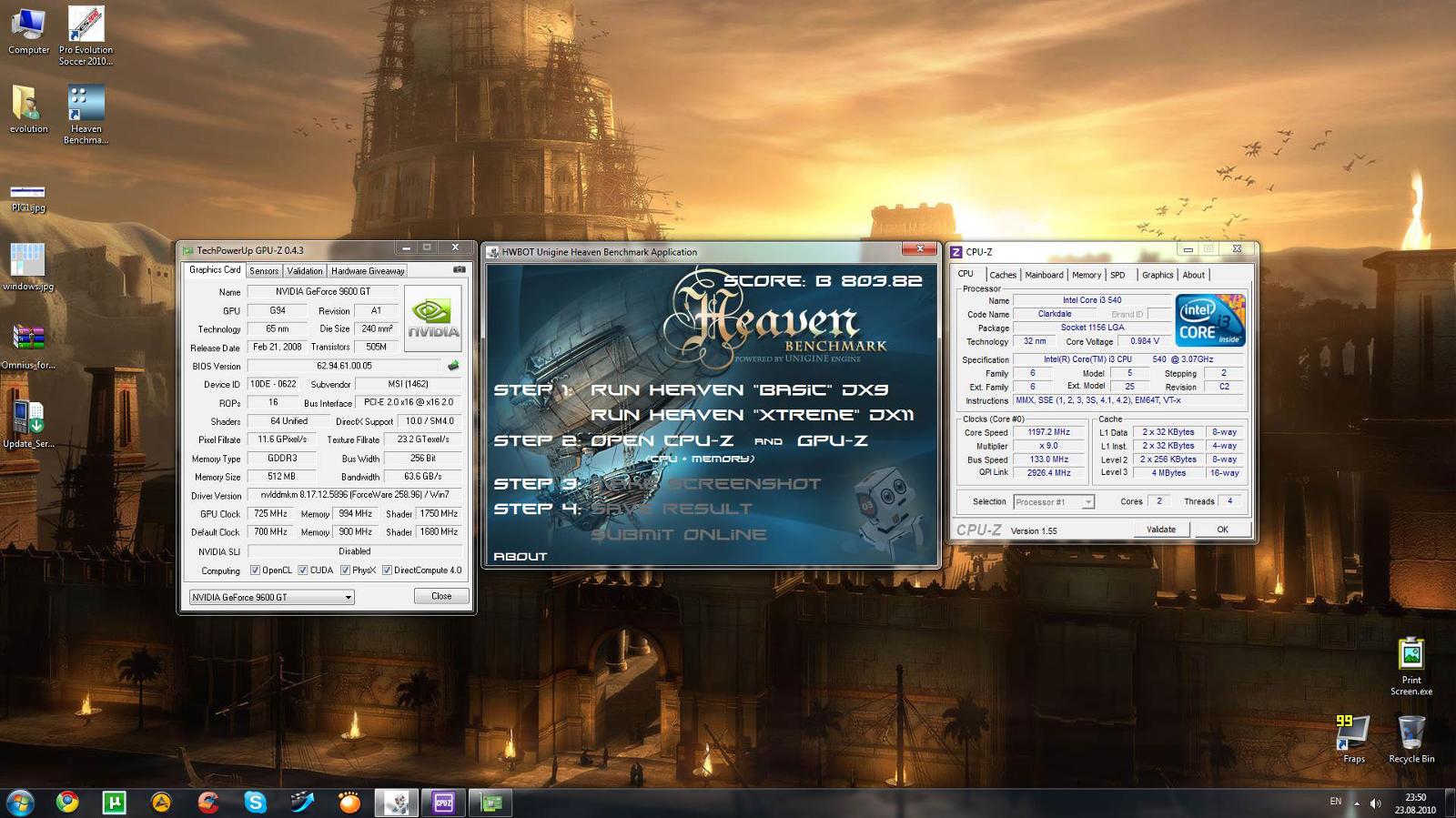This screenshot has height=818, width=1456.
Task: Open the Computer desktop icon
Action: (28, 31)
